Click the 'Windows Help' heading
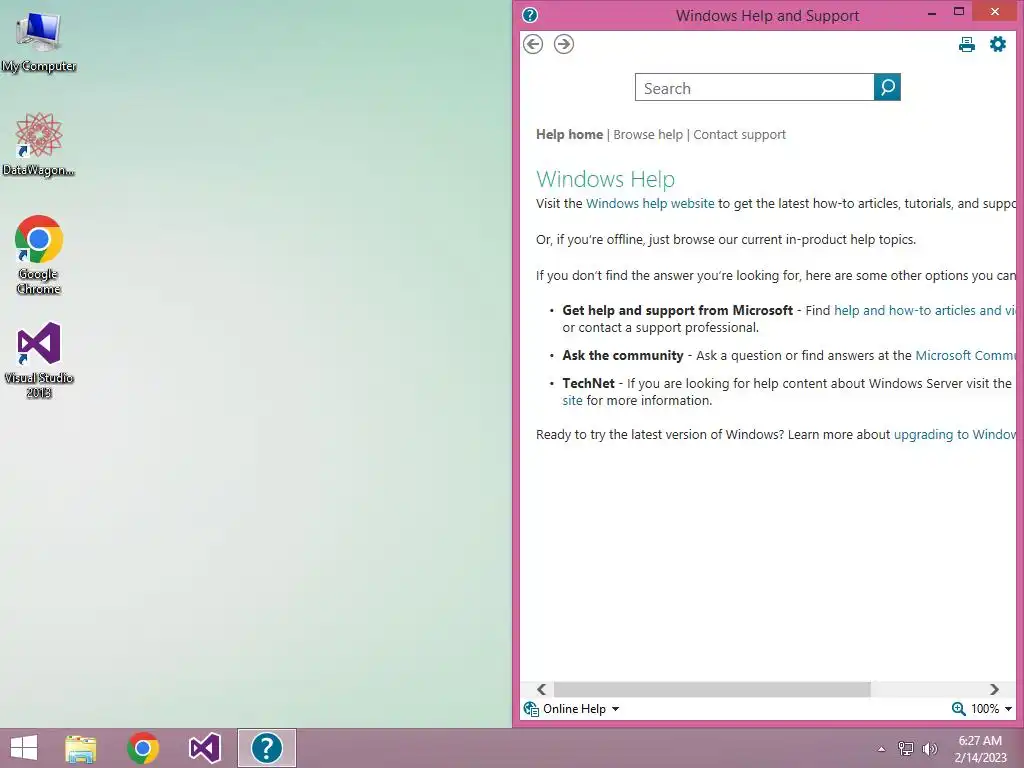This screenshot has height=768, width=1024. (x=605, y=179)
